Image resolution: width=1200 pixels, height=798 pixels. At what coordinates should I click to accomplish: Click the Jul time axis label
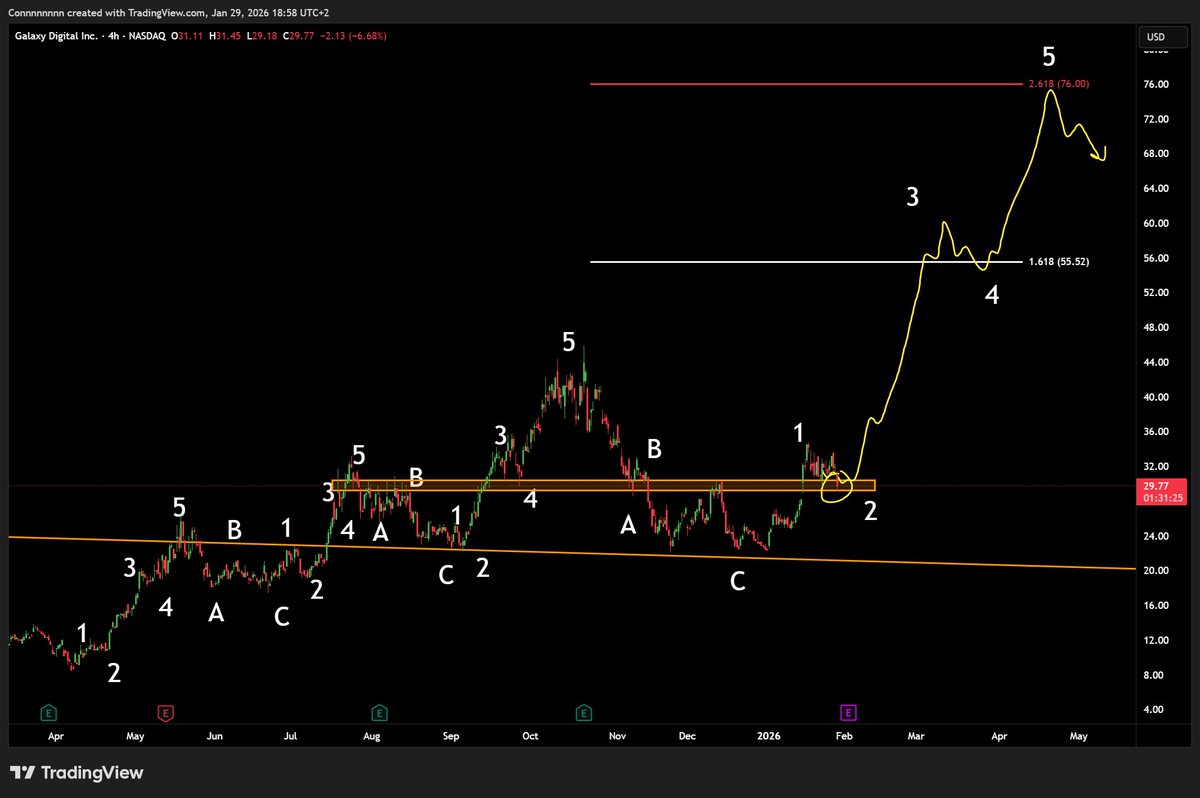coord(291,736)
